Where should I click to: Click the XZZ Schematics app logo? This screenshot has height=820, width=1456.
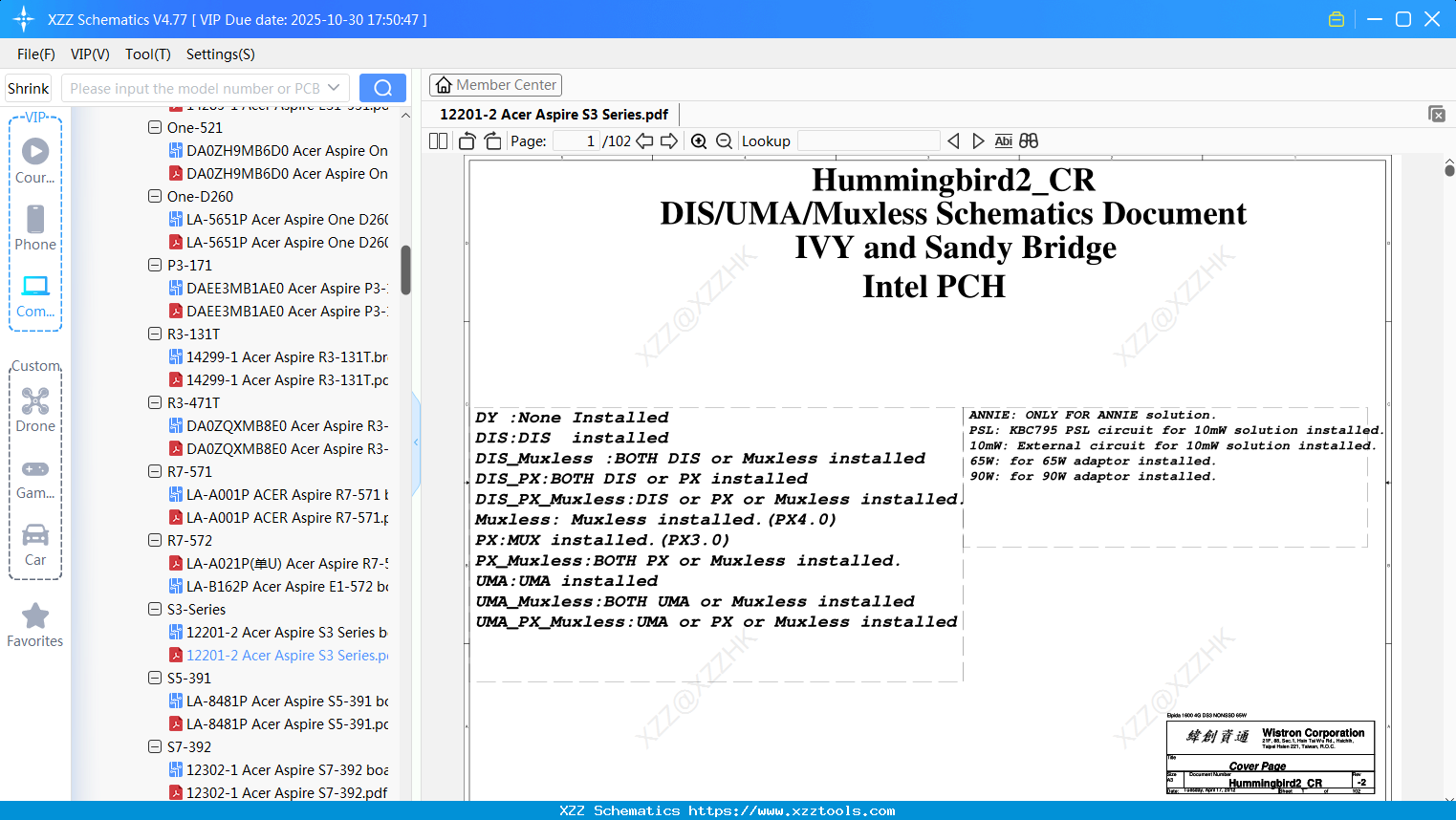pos(24,19)
